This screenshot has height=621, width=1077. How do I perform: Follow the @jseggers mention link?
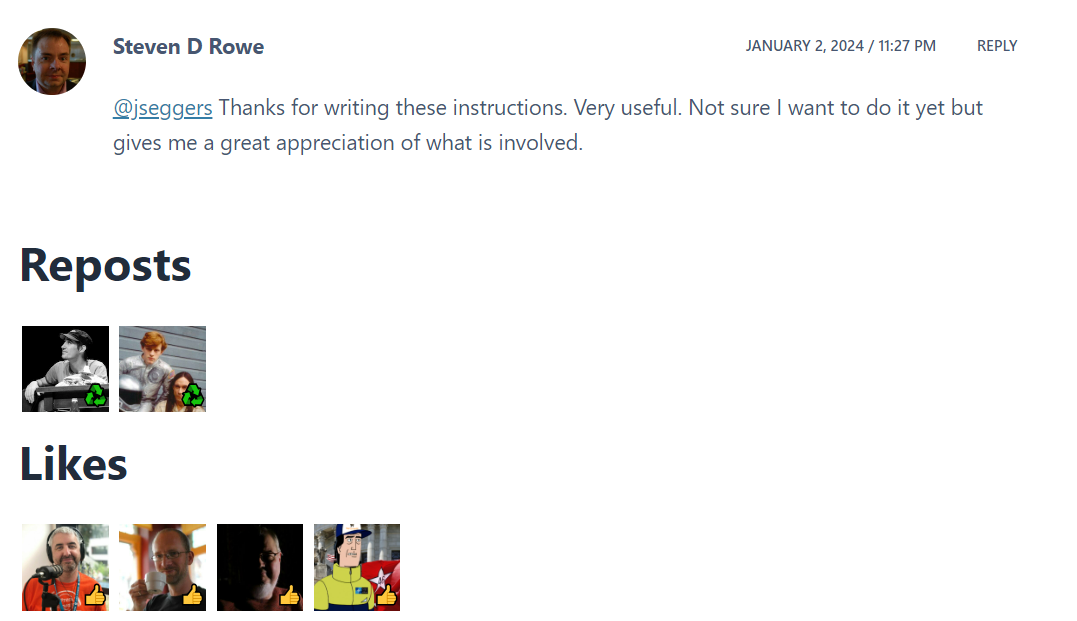[x=162, y=108]
